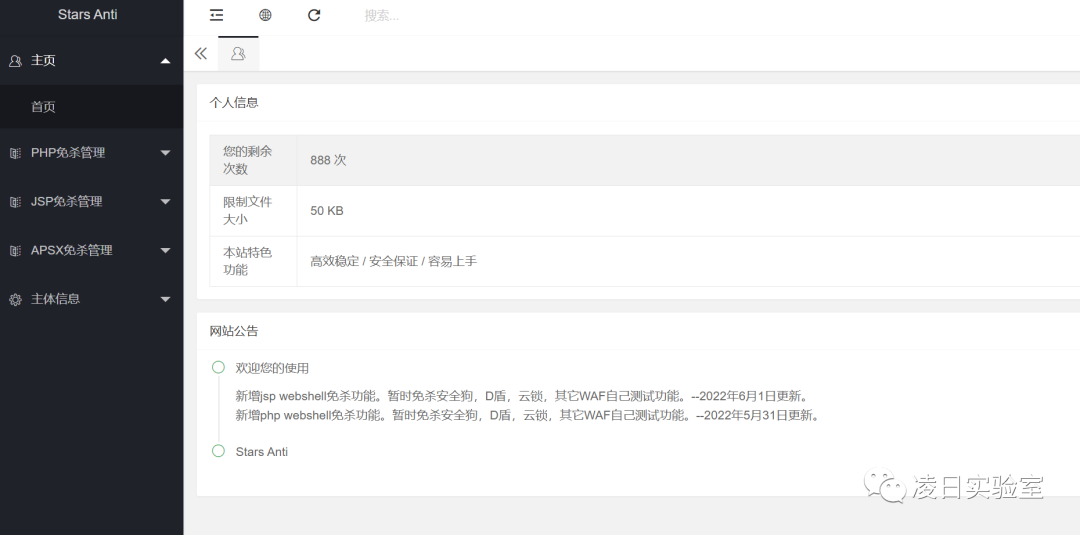Image resolution: width=1080 pixels, height=535 pixels.
Task: Click the icon beside JSP免杀管理
Action: [15, 202]
